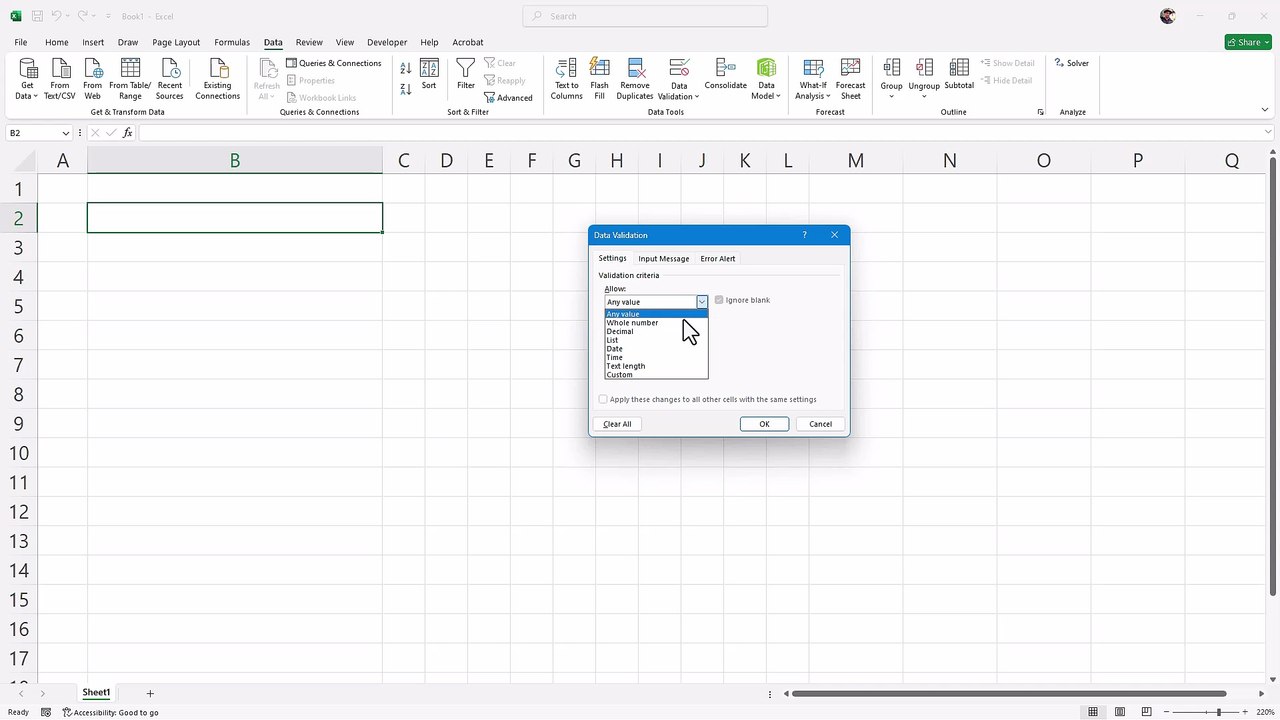1280x720 pixels.
Task: Open the Formulas ribbon tab
Action: coord(232,42)
